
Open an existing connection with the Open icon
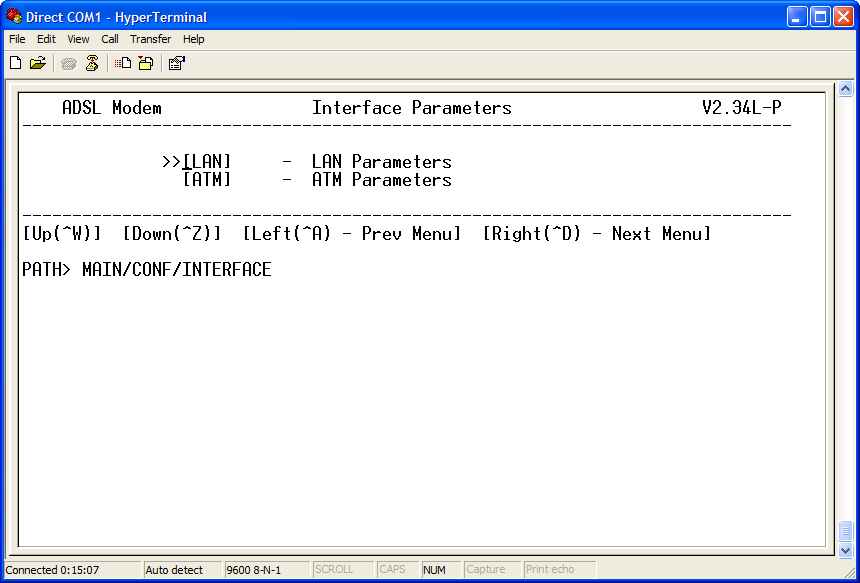point(37,62)
